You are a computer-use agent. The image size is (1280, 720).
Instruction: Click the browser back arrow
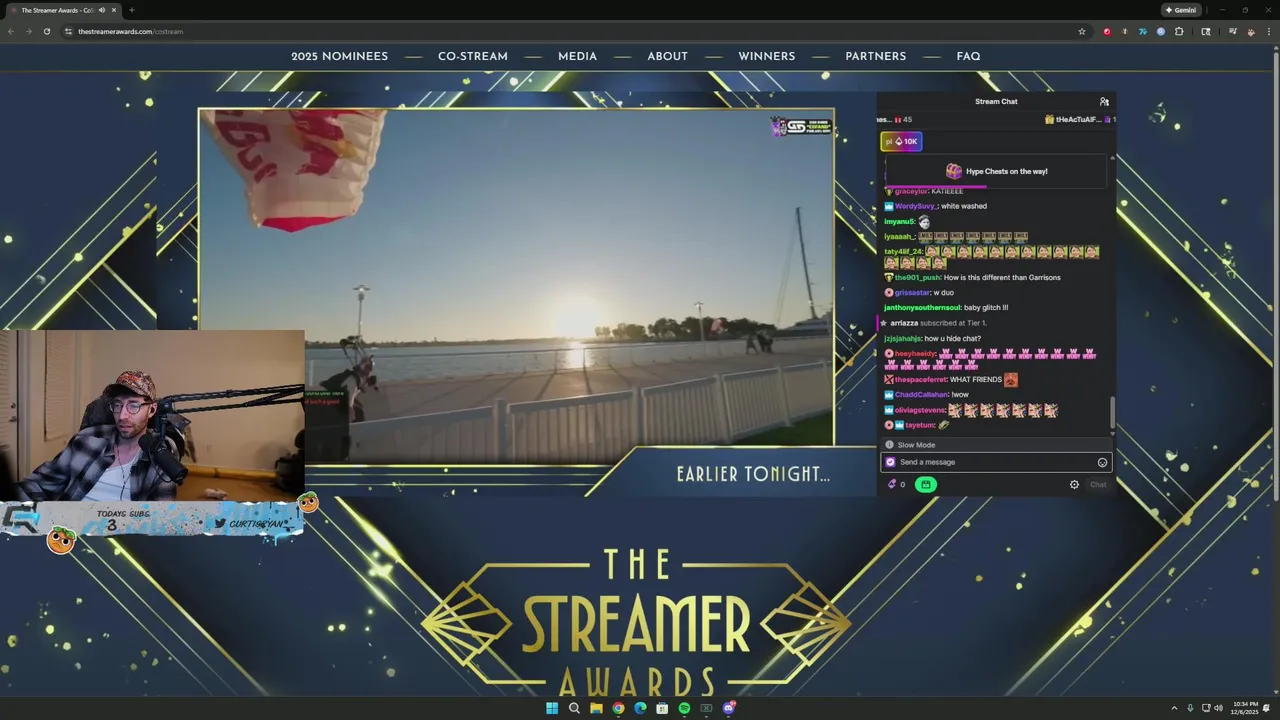point(11,31)
